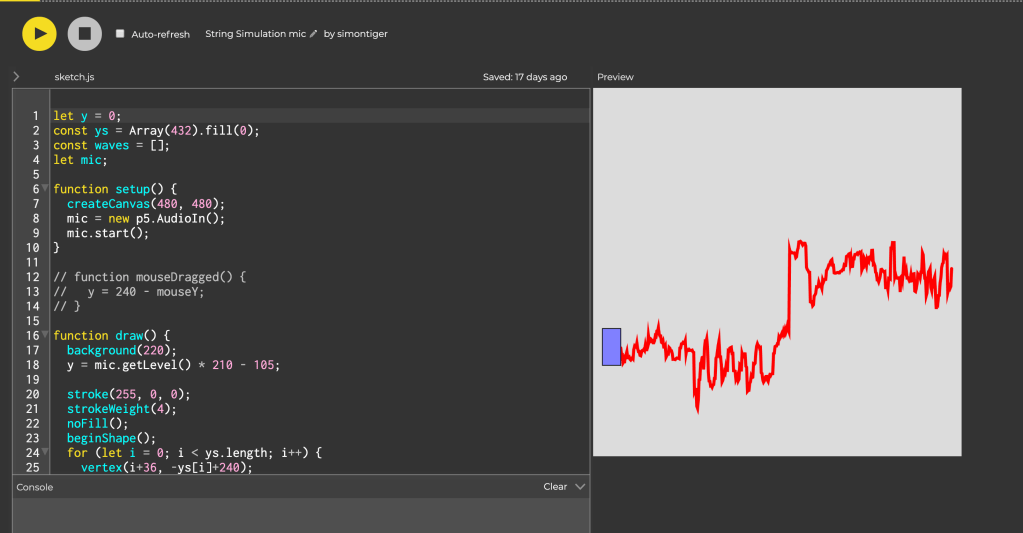
Task: Click the pencil icon to rename sketch
Action: 313,34
